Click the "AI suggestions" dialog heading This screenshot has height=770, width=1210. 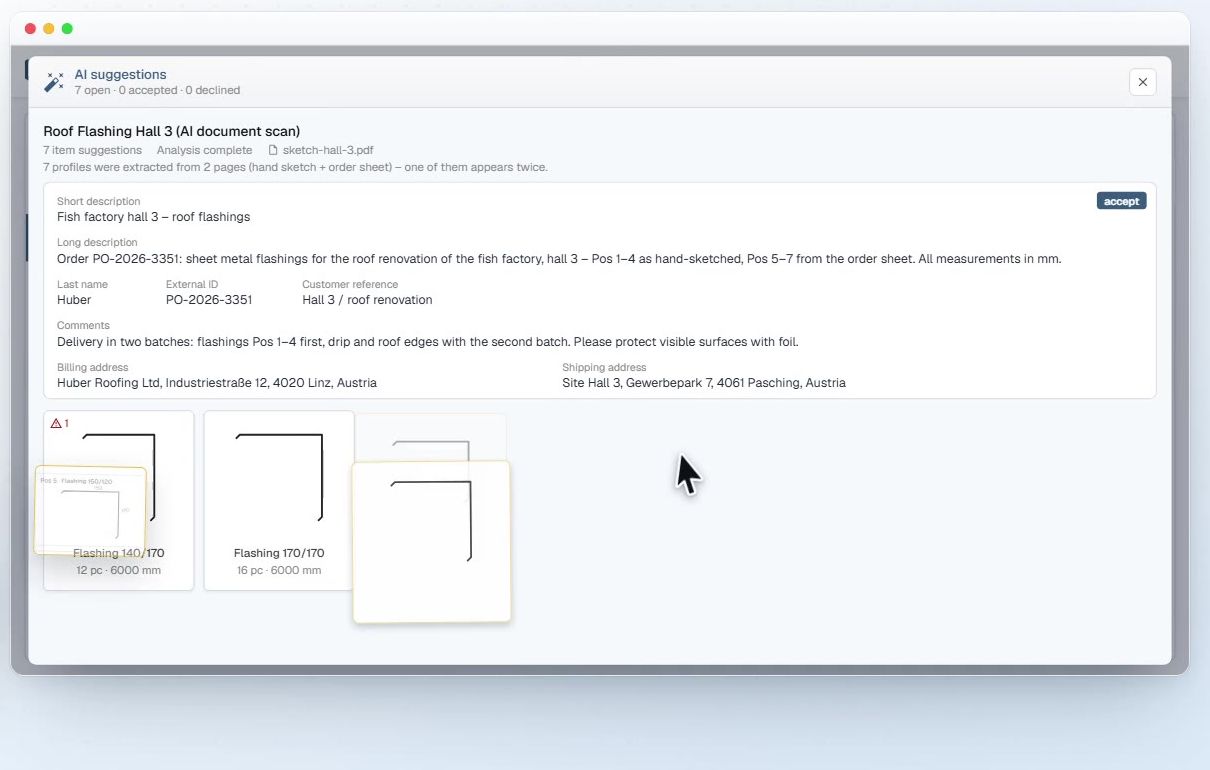(121, 74)
